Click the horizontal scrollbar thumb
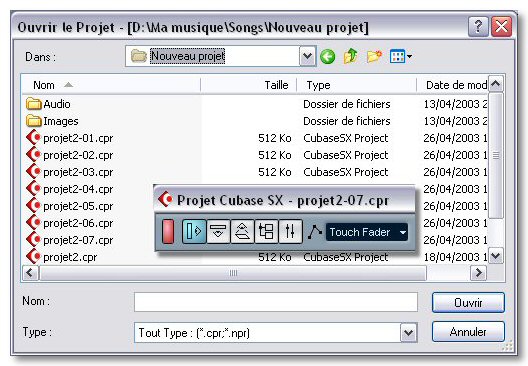Viewport: 528px width, 366px height. pos(233,273)
